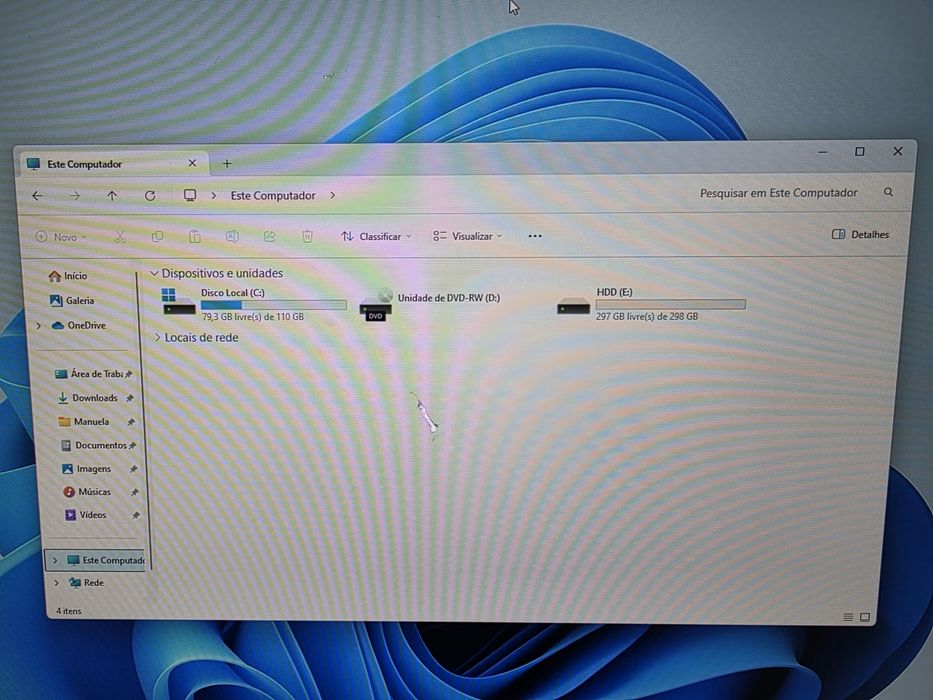Switch to details list view icon in status bar
This screenshot has width=933, height=700.
click(848, 617)
